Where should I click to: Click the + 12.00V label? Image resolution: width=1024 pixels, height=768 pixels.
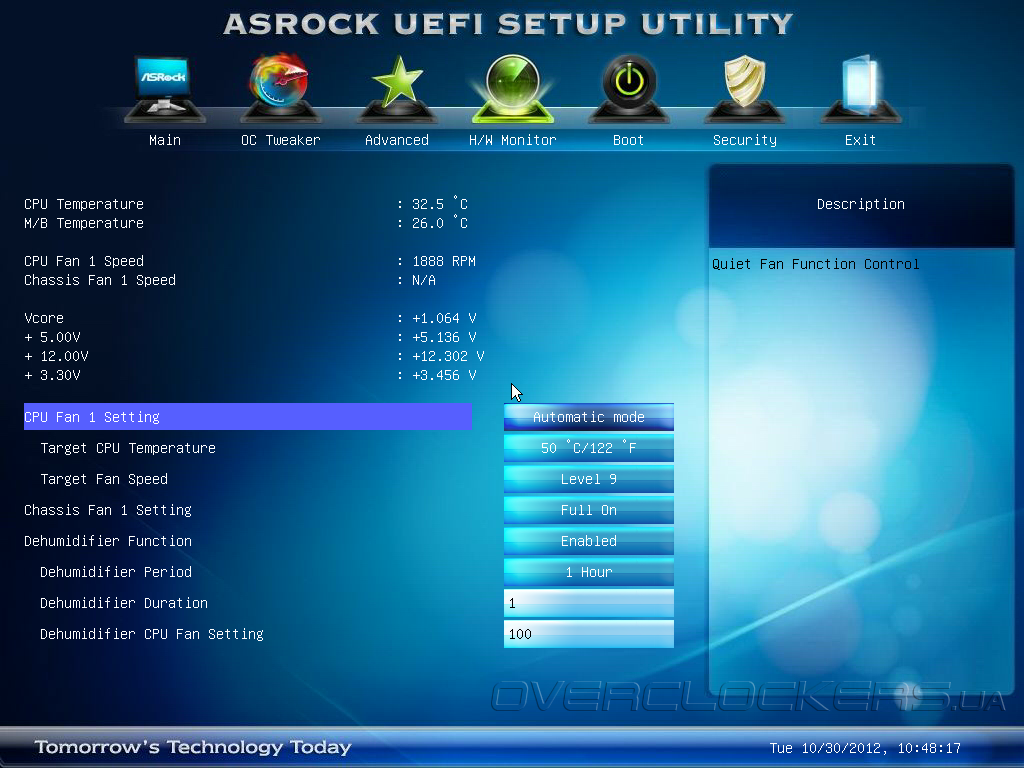(56, 356)
